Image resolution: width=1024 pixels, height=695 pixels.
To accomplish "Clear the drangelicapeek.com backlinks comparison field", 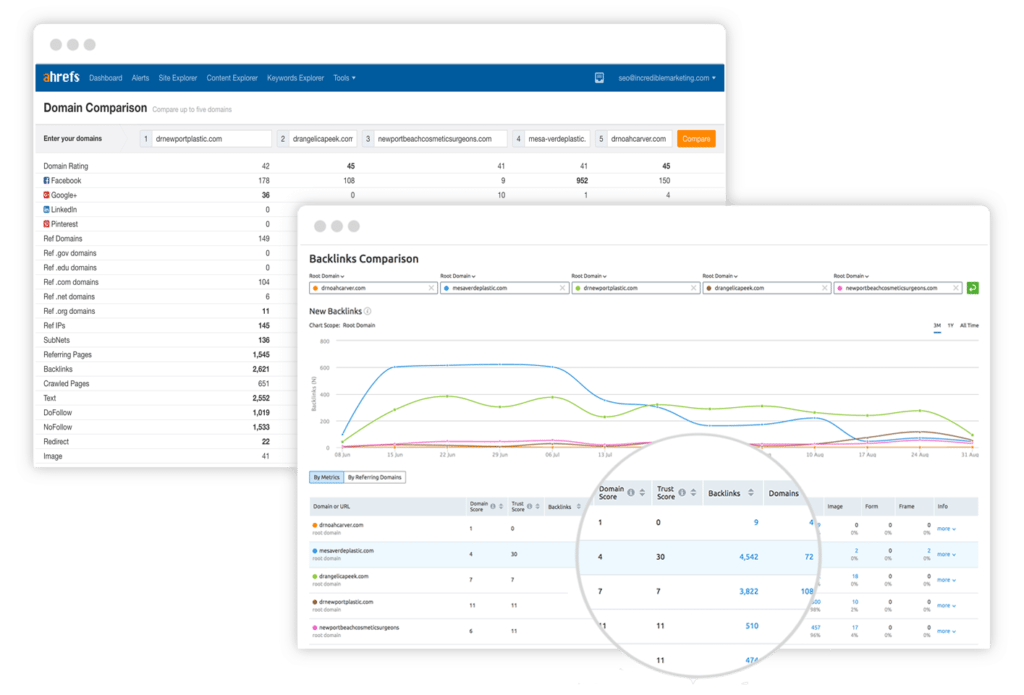I will point(825,288).
